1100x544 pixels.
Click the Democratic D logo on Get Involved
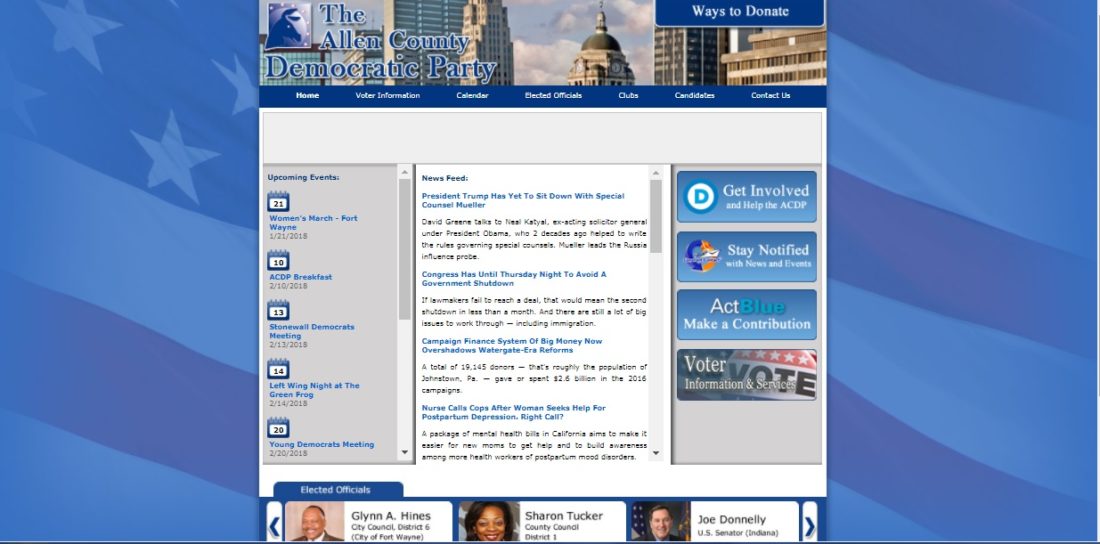tap(700, 197)
